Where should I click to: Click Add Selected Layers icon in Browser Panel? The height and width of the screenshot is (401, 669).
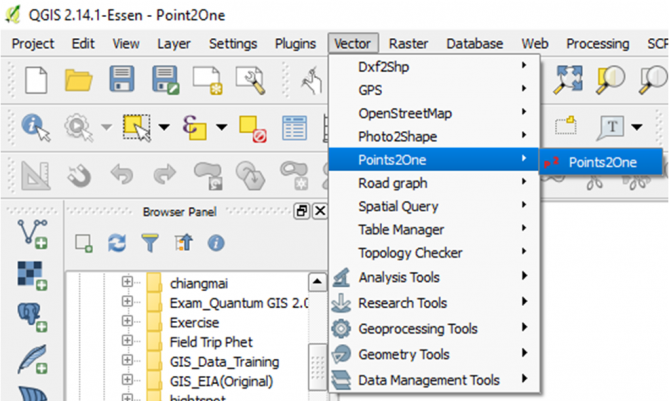click(x=84, y=243)
